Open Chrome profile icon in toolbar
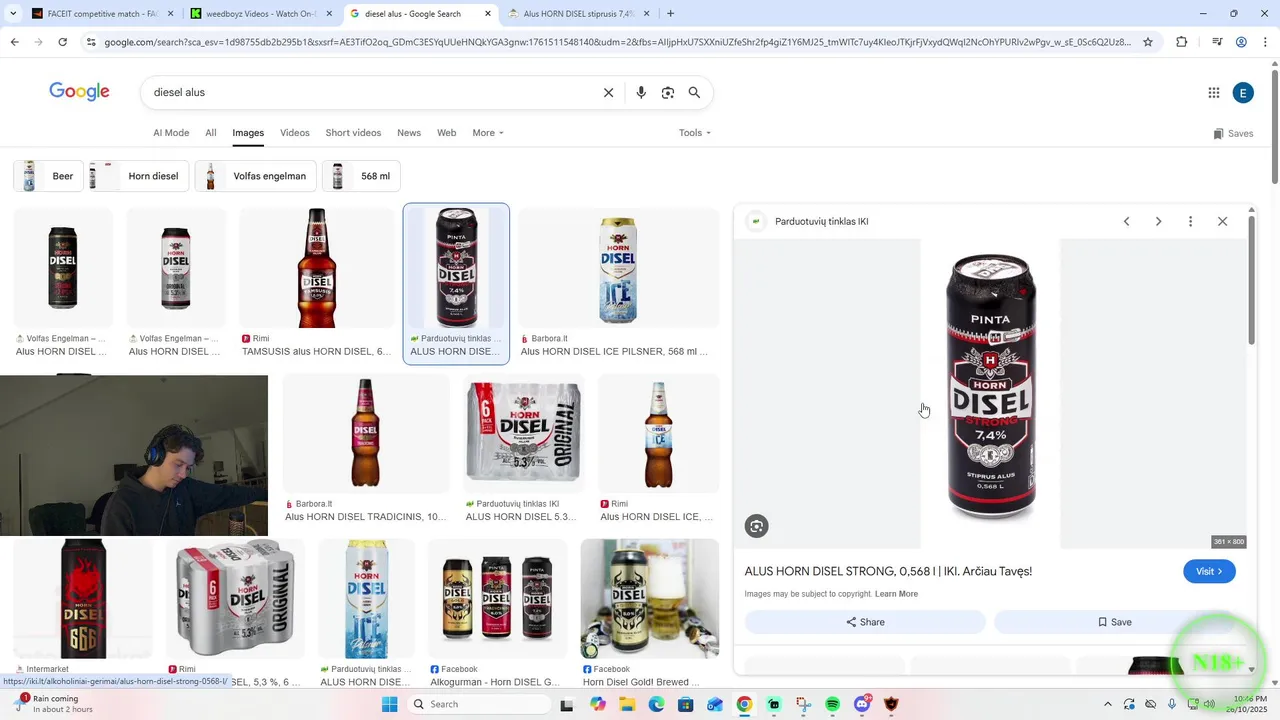 pos(1241,42)
